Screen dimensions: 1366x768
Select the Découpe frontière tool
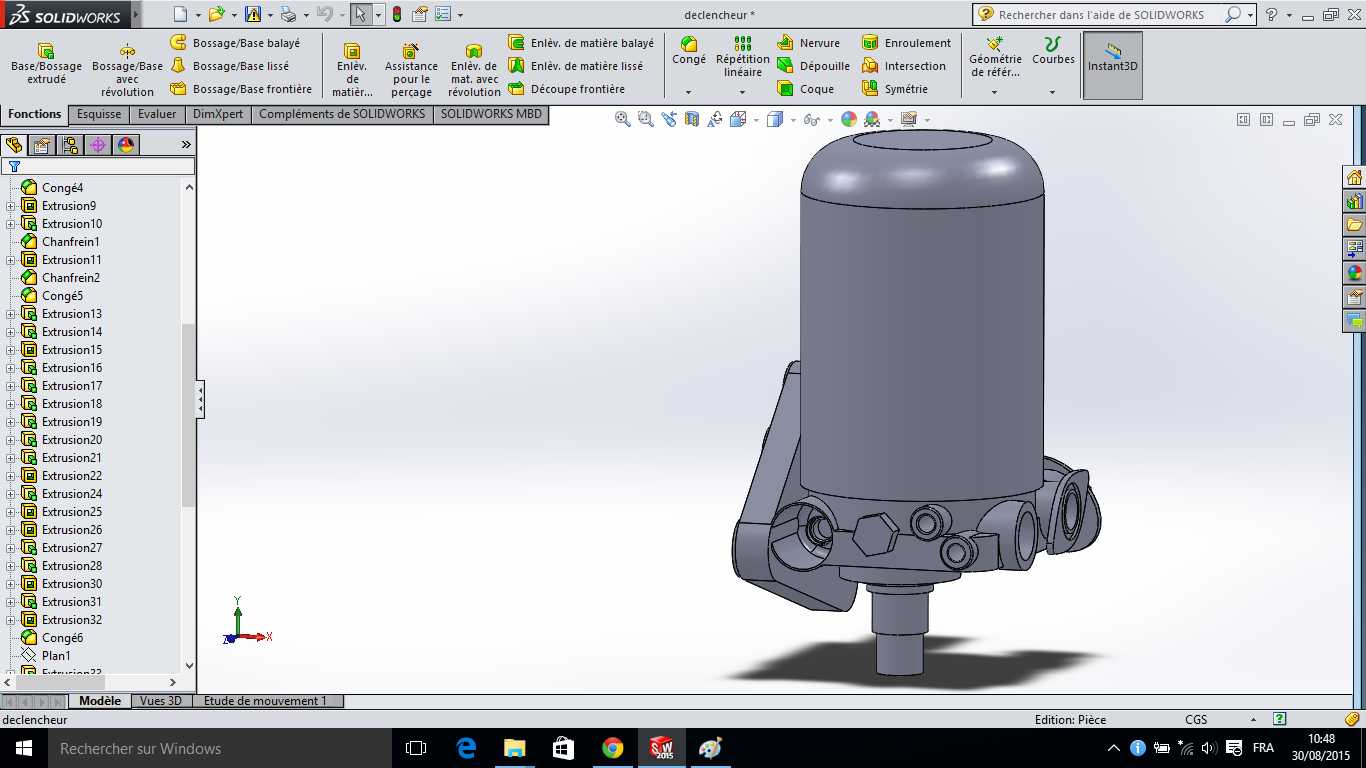(x=567, y=89)
